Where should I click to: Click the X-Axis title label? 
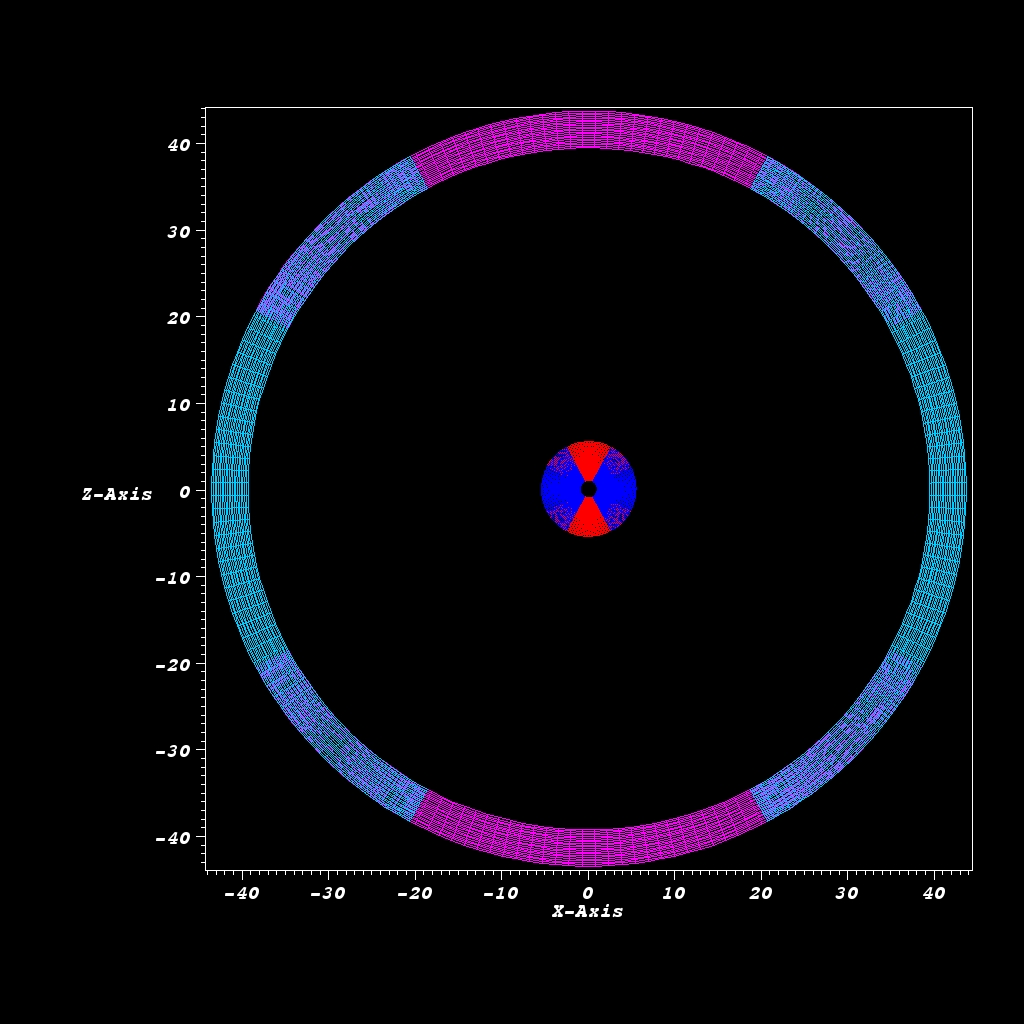pyautogui.click(x=588, y=912)
